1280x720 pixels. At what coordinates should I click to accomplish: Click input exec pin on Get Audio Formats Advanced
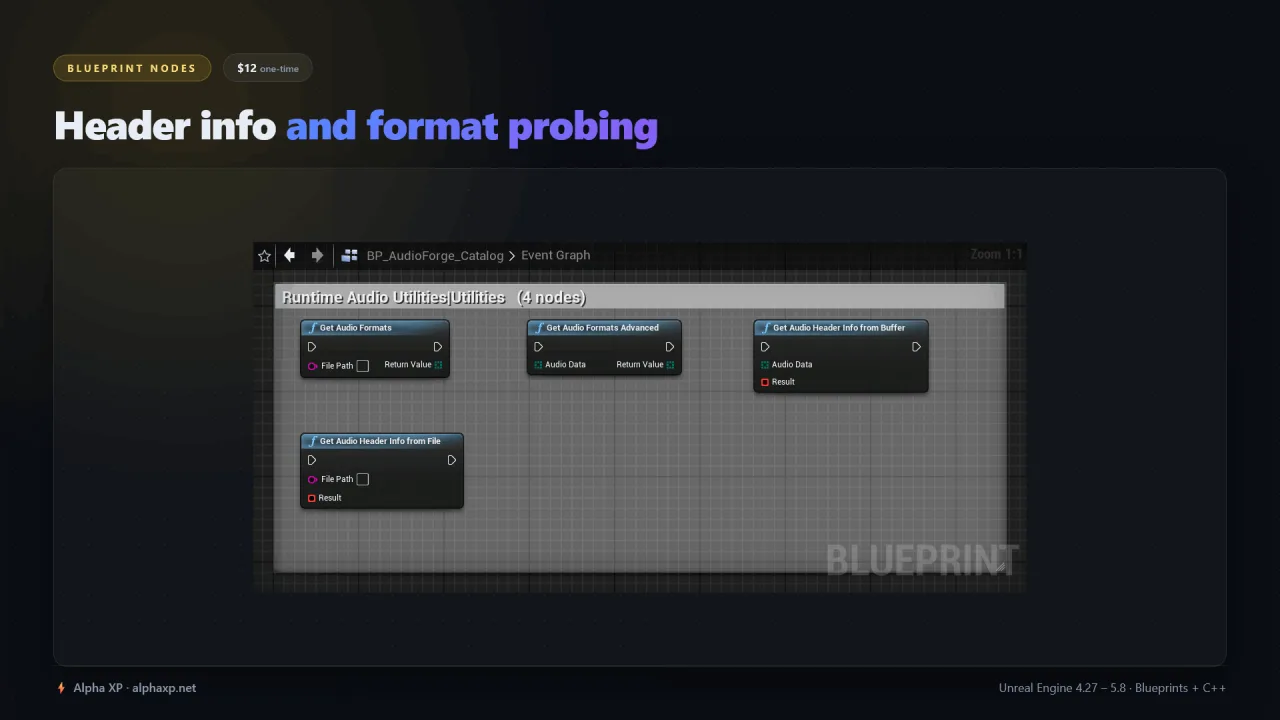539,347
